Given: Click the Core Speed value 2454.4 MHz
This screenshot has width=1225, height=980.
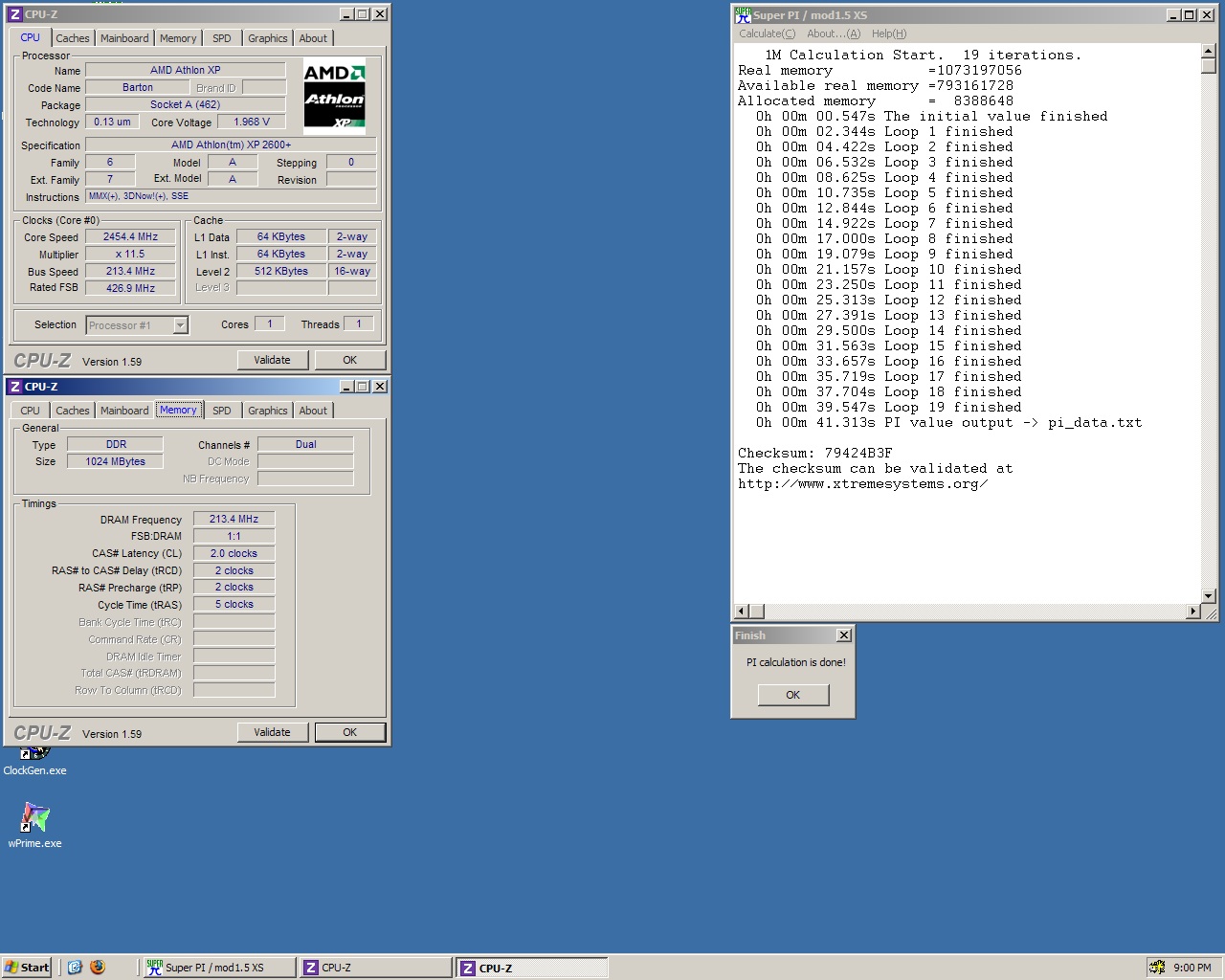Looking at the screenshot, I should point(130,236).
